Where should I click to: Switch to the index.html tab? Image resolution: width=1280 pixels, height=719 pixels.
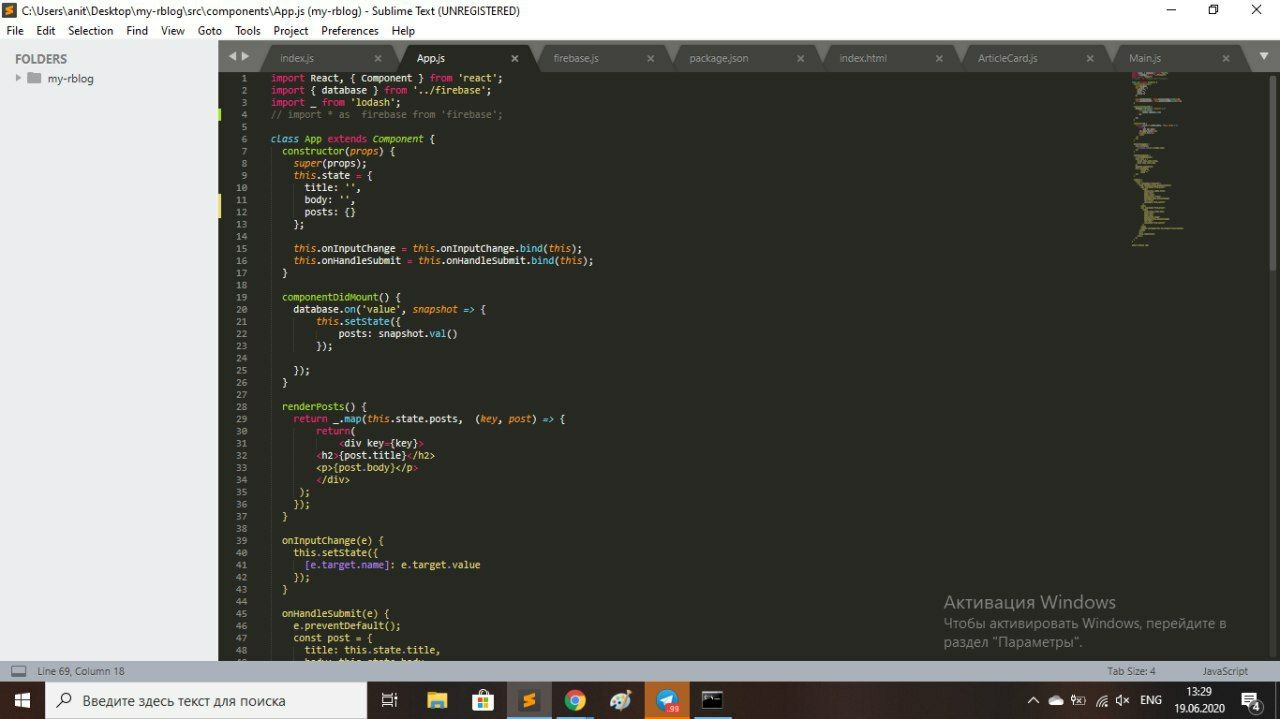[x=863, y=58]
